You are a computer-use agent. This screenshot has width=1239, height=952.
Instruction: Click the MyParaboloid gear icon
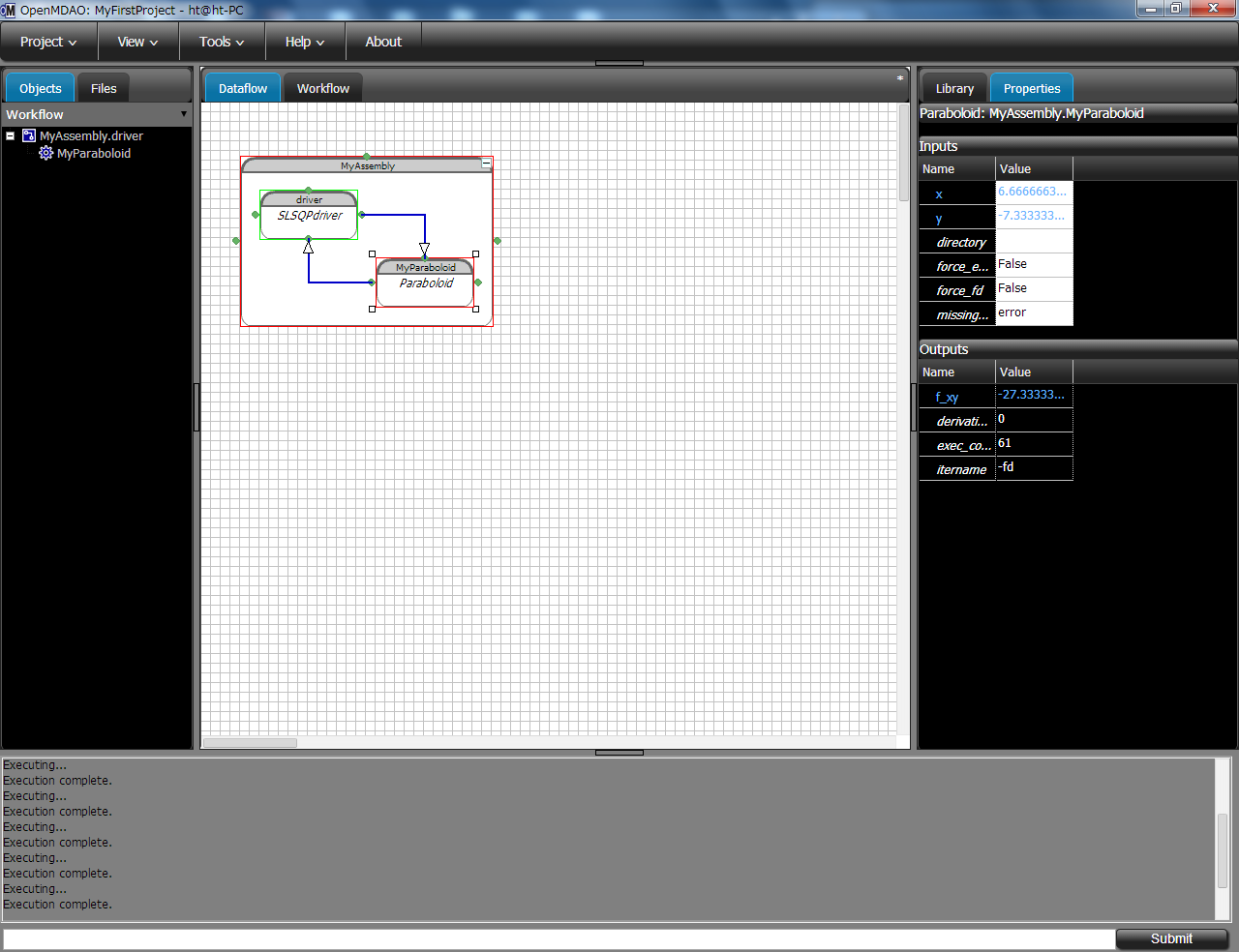click(x=45, y=153)
